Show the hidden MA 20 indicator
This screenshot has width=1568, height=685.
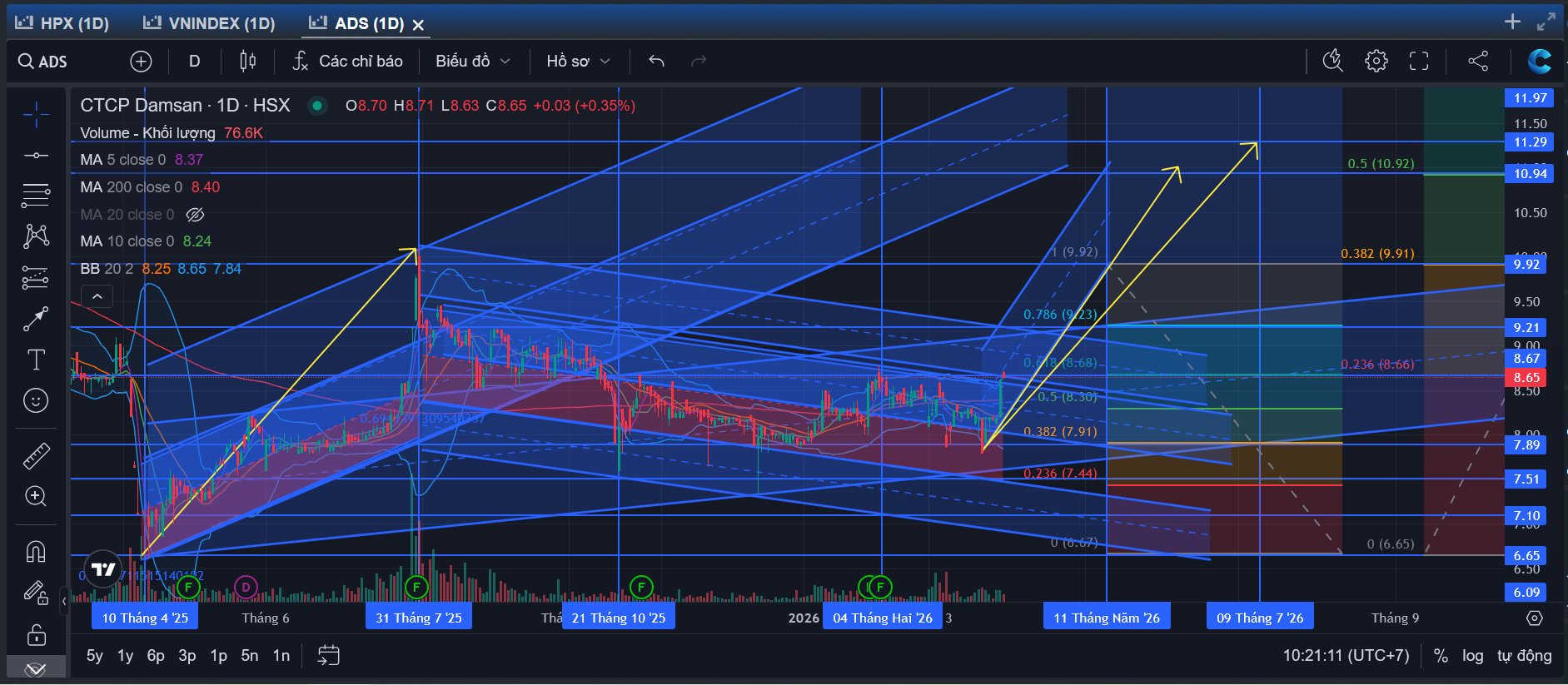tap(195, 215)
